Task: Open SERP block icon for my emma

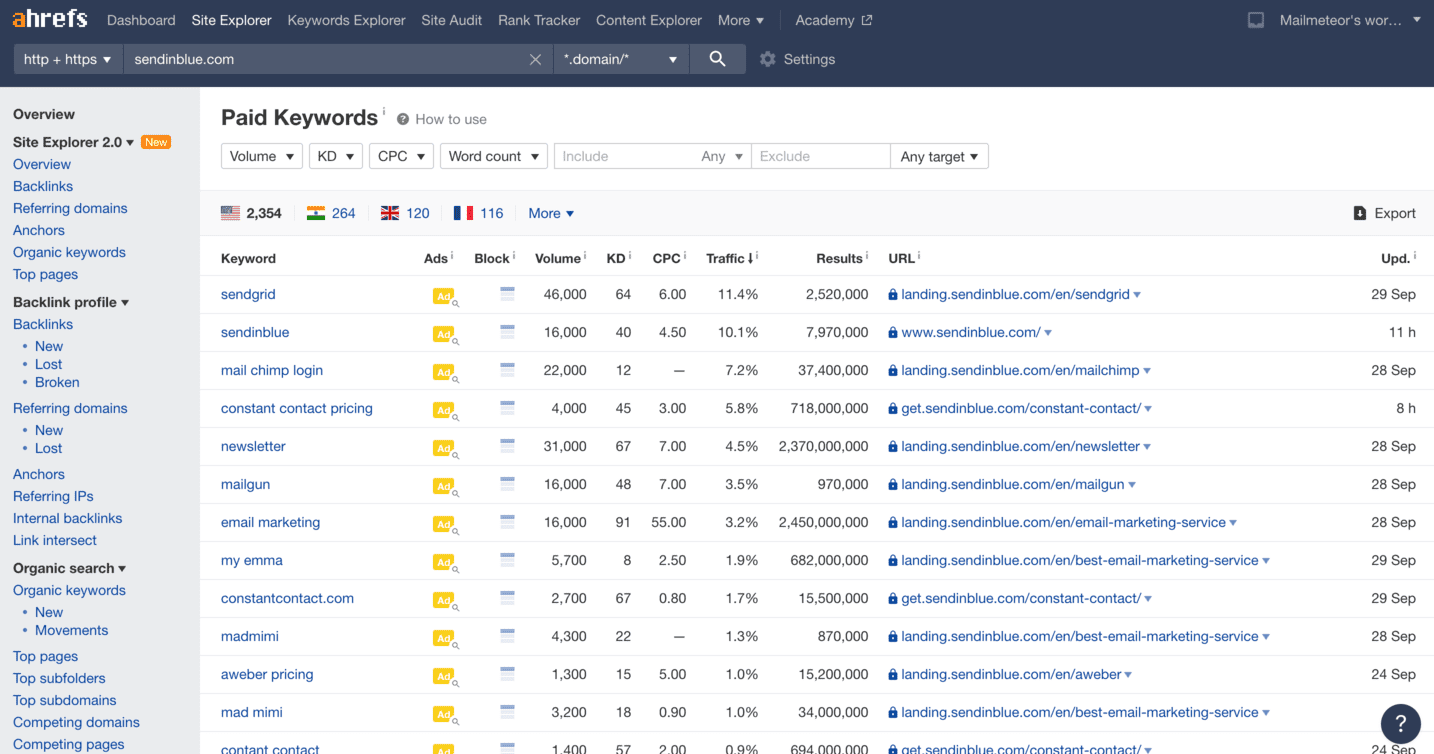Action: coord(507,560)
